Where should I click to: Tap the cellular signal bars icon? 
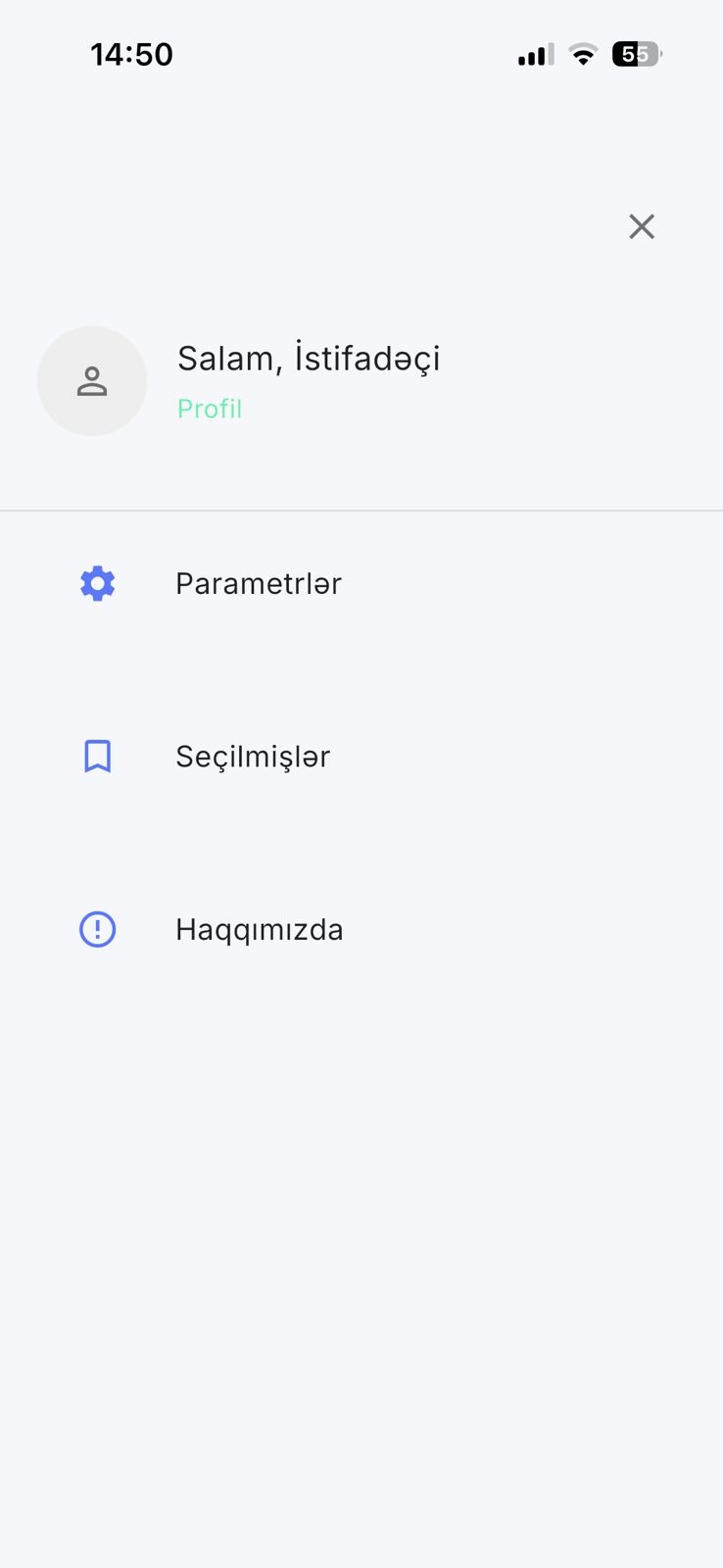click(536, 55)
